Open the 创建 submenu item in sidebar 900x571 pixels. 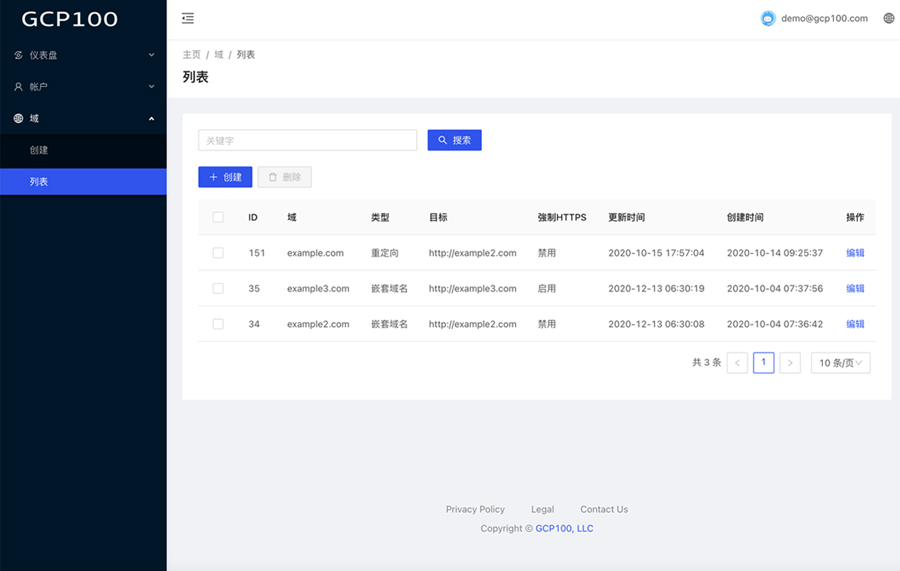tap(39, 150)
